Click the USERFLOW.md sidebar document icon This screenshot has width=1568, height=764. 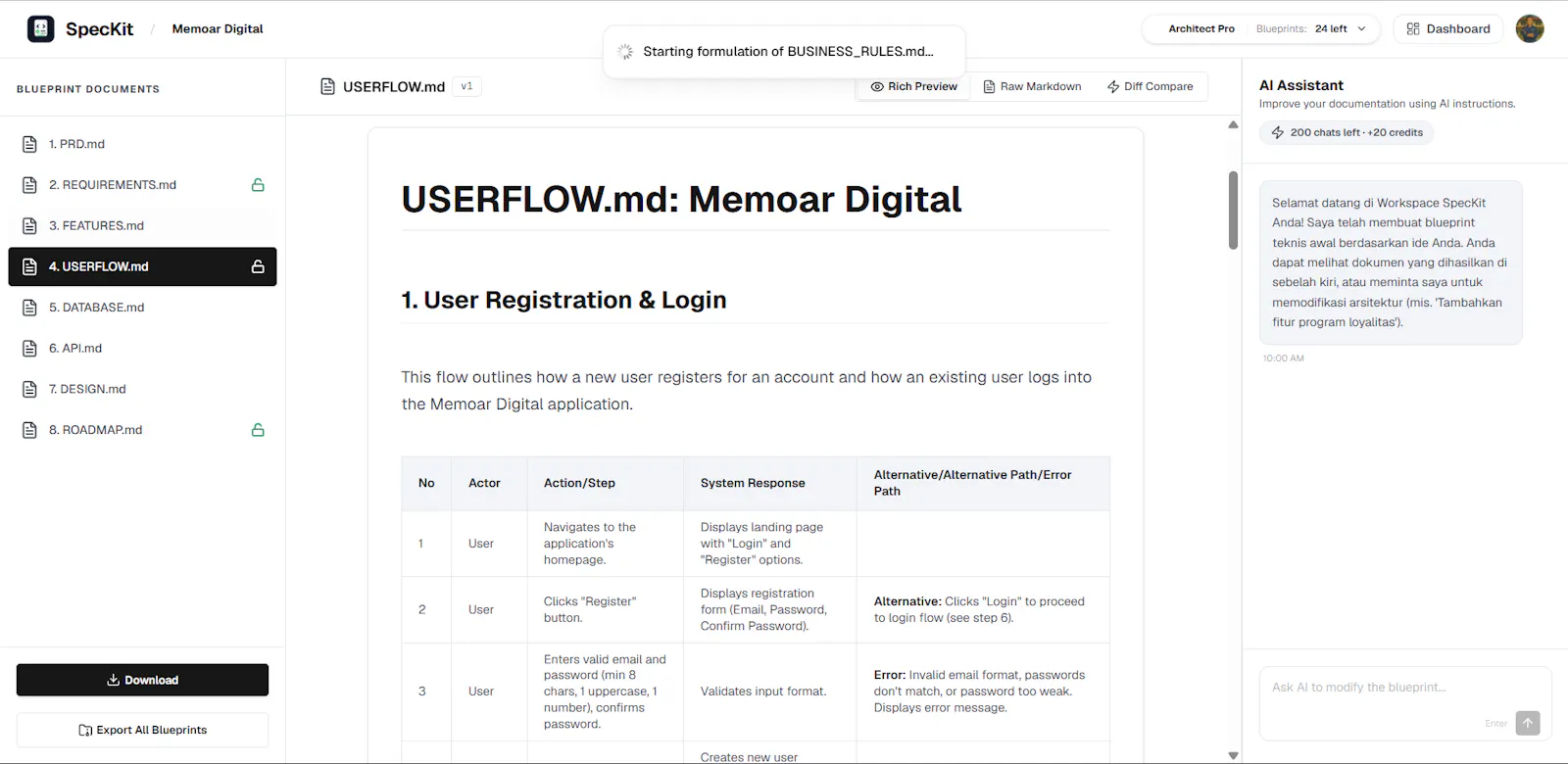coord(29,266)
